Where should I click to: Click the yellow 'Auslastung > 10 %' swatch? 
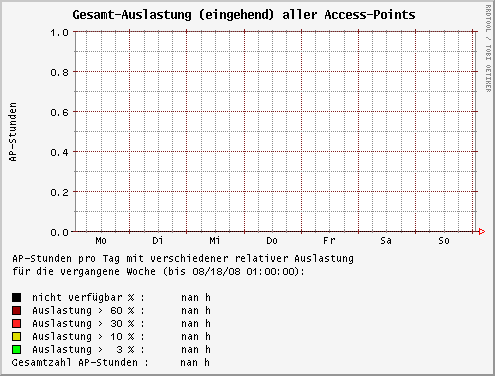(16, 336)
